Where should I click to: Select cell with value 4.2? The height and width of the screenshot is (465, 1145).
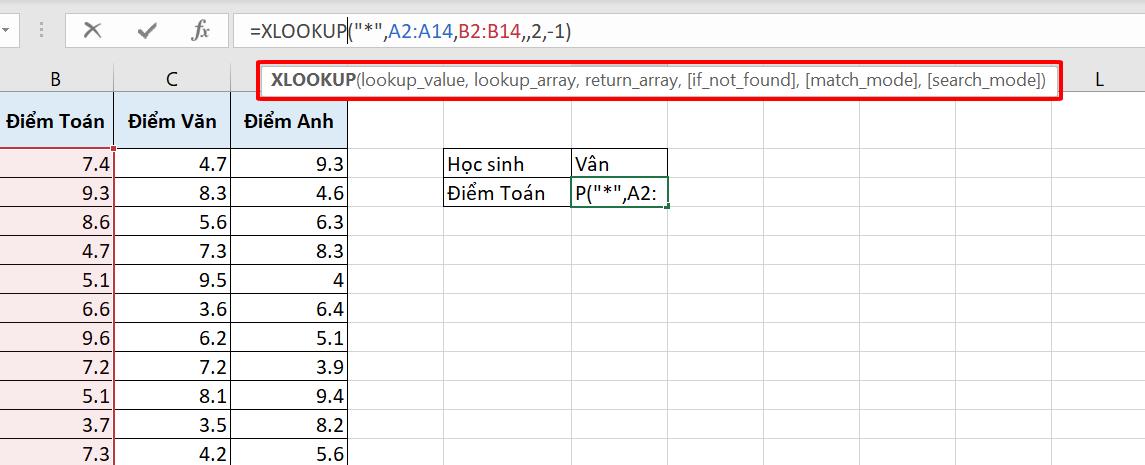click(x=172, y=453)
